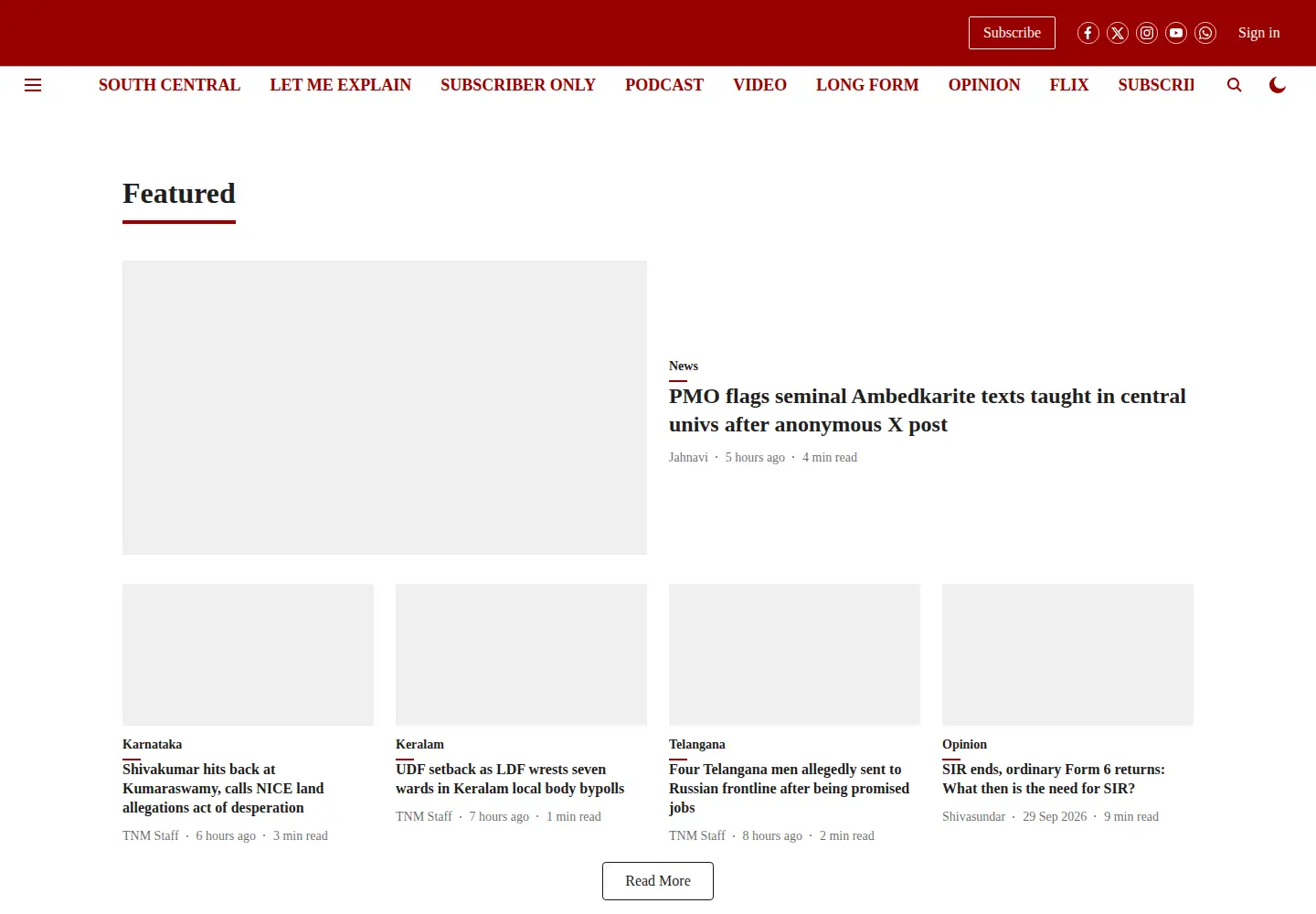Read UDF setback as LDF wrests article
The height and width of the screenshot is (914, 1316).
pyautogui.click(x=510, y=779)
